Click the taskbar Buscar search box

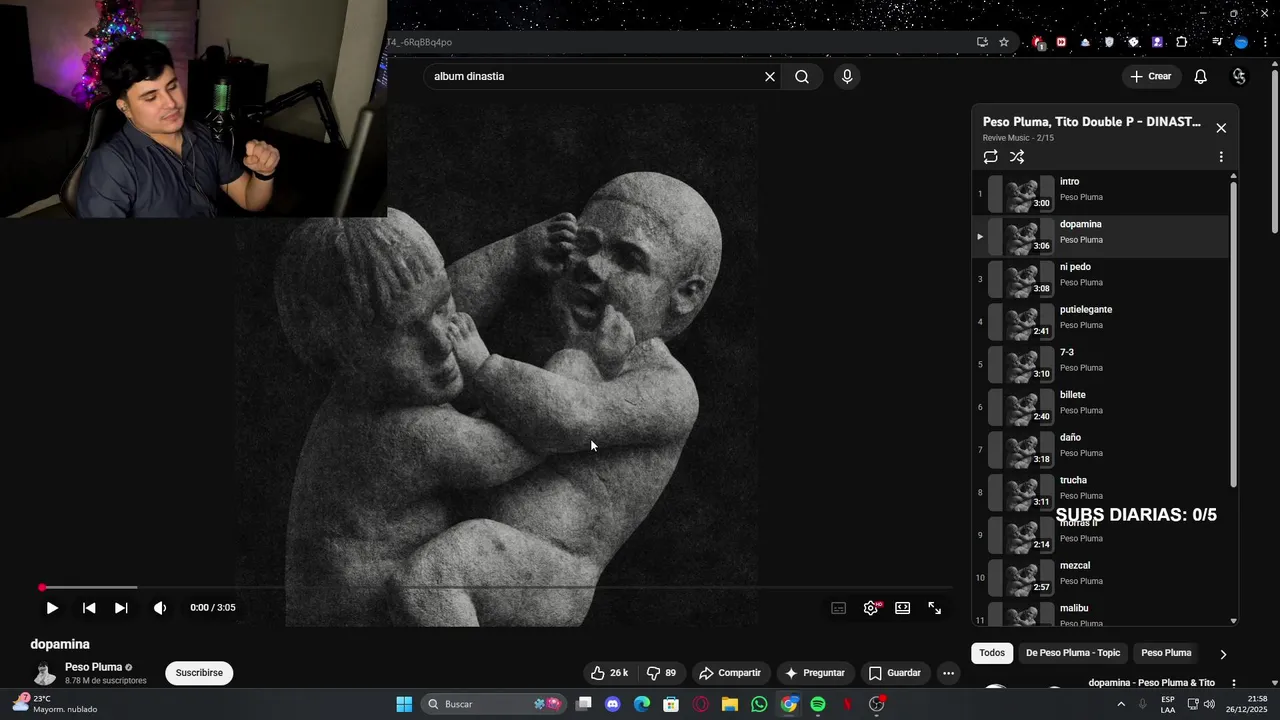pos(493,704)
